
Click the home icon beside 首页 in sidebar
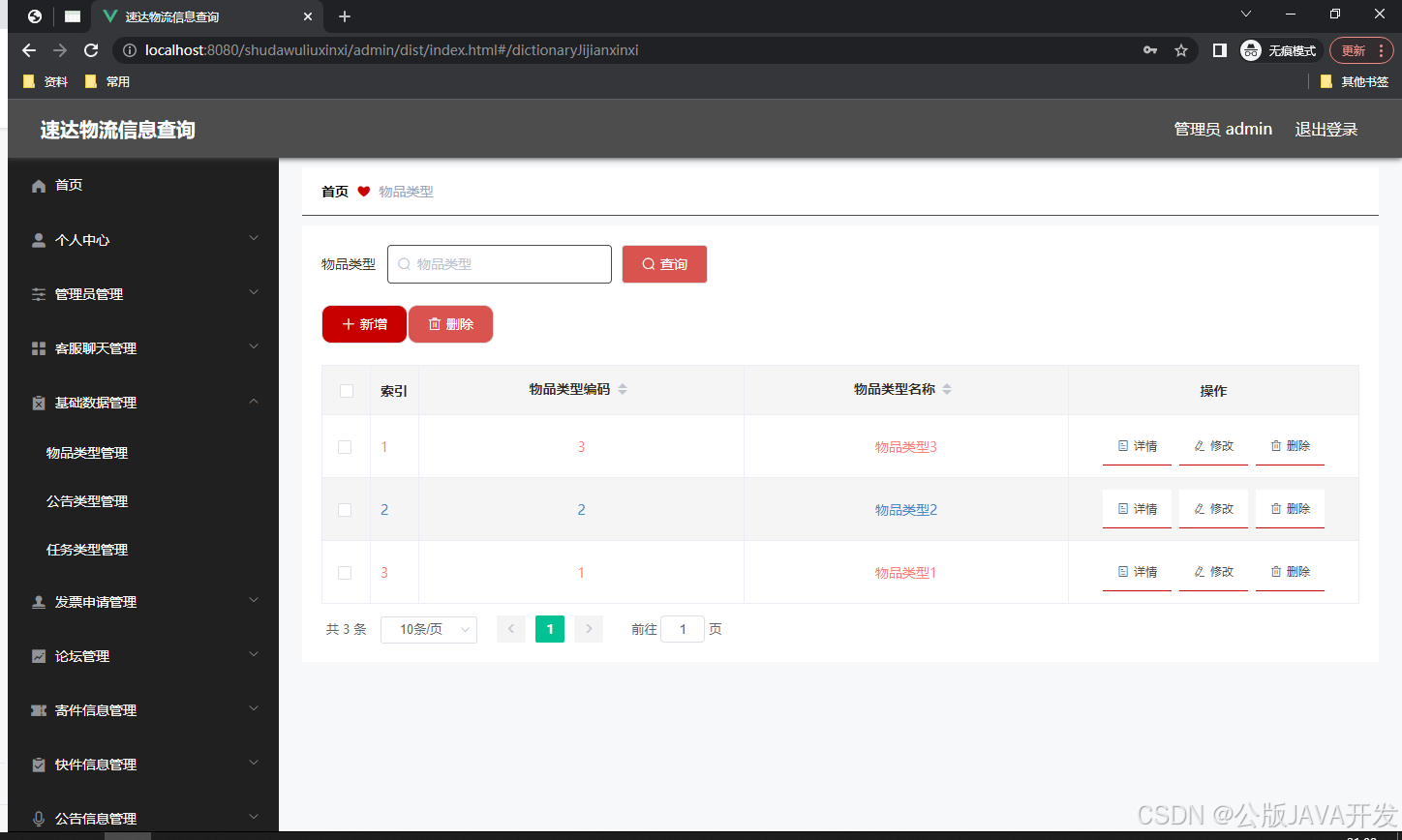[39, 186]
